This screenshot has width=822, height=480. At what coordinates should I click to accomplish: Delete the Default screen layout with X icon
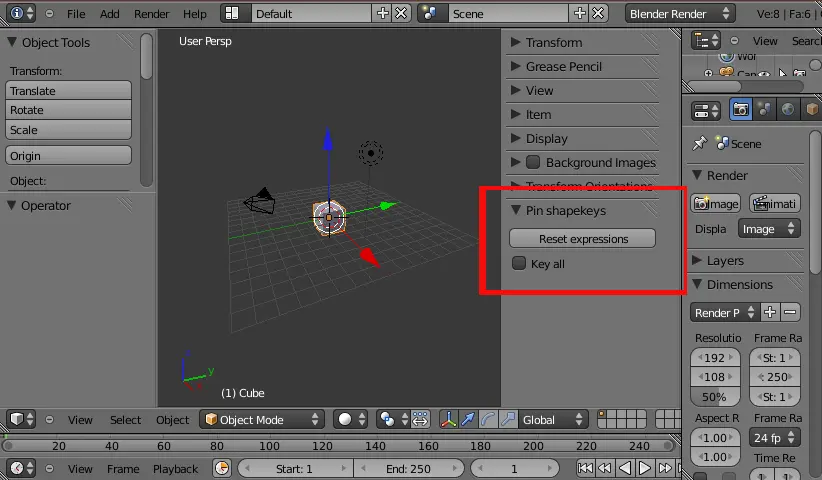click(x=401, y=14)
